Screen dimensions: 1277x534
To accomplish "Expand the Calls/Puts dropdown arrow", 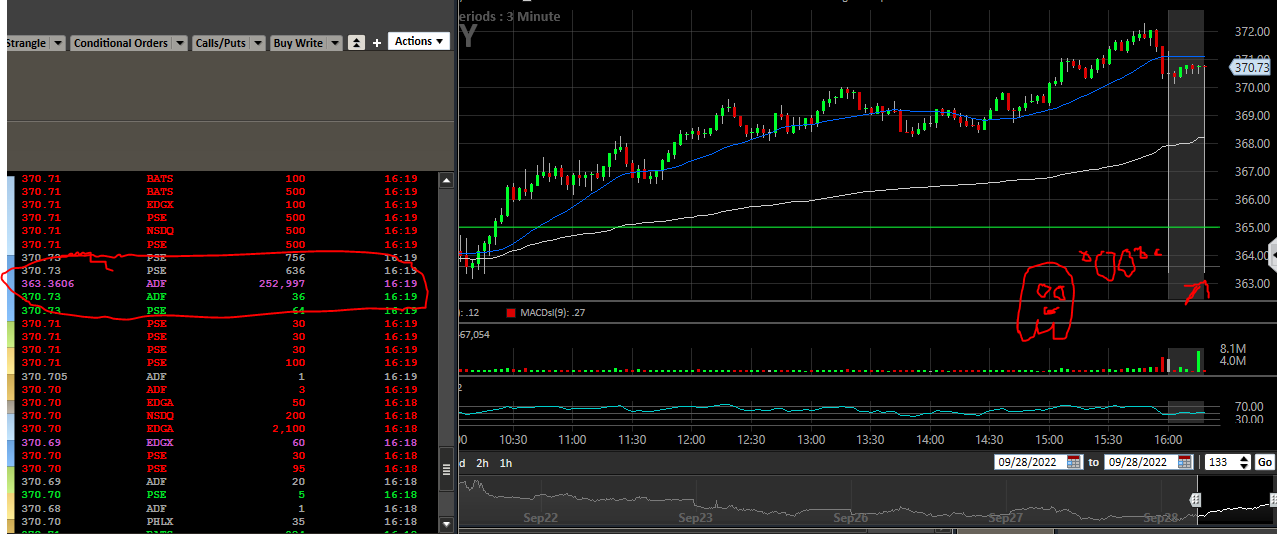I will pos(257,43).
